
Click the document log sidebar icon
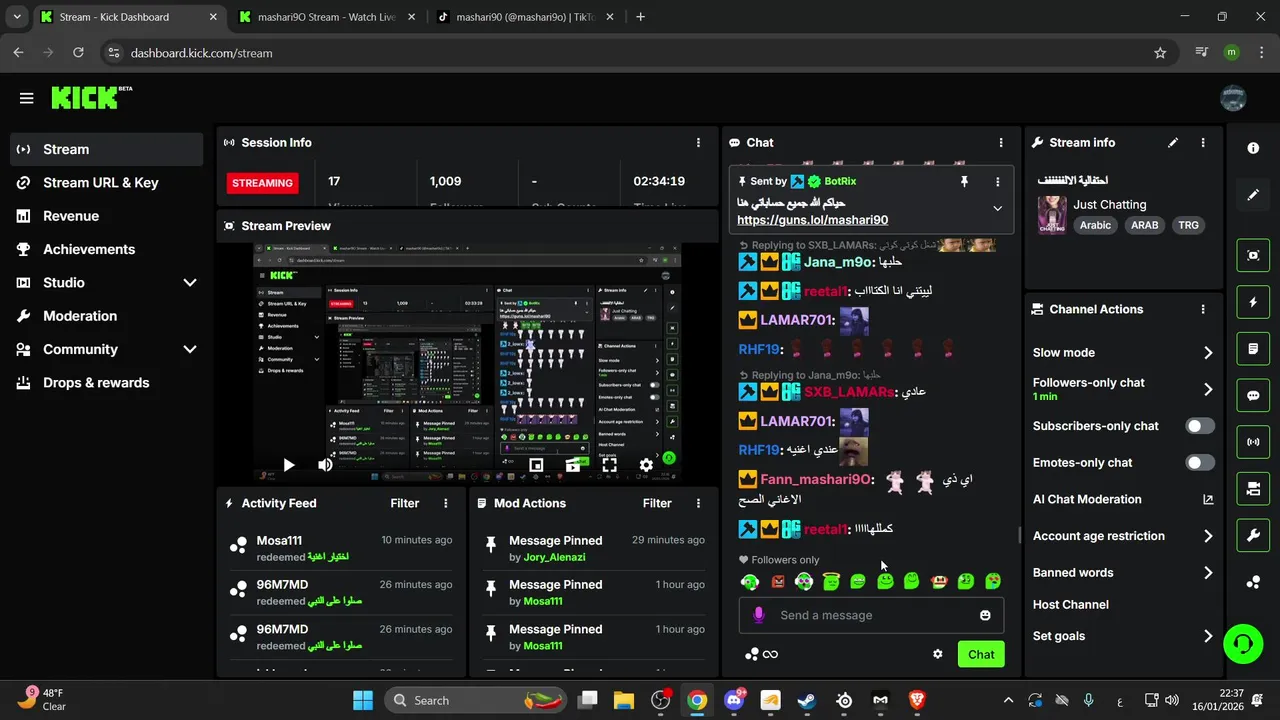point(1253,349)
